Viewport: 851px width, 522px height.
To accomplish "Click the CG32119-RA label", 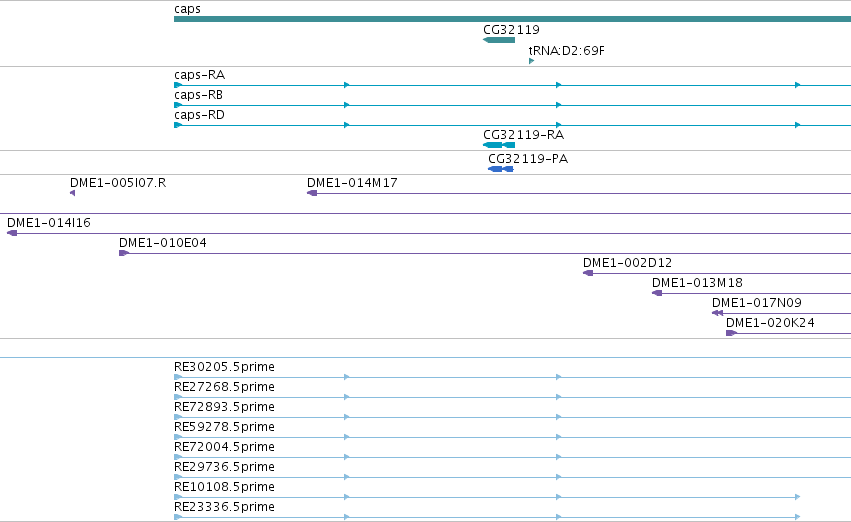I will point(523,135).
